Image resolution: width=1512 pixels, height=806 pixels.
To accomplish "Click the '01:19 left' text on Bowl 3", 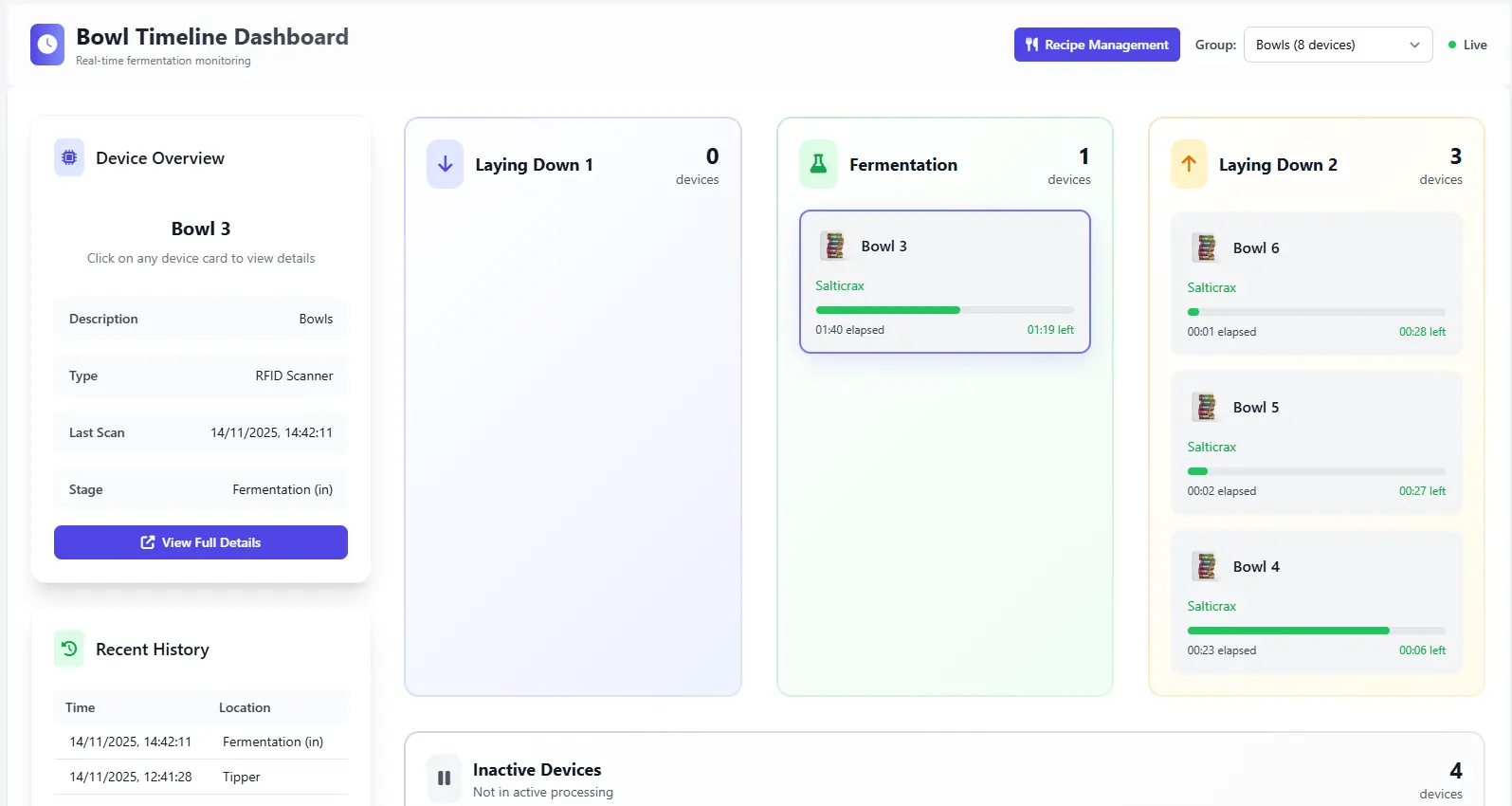I will tap(1050, 330).
